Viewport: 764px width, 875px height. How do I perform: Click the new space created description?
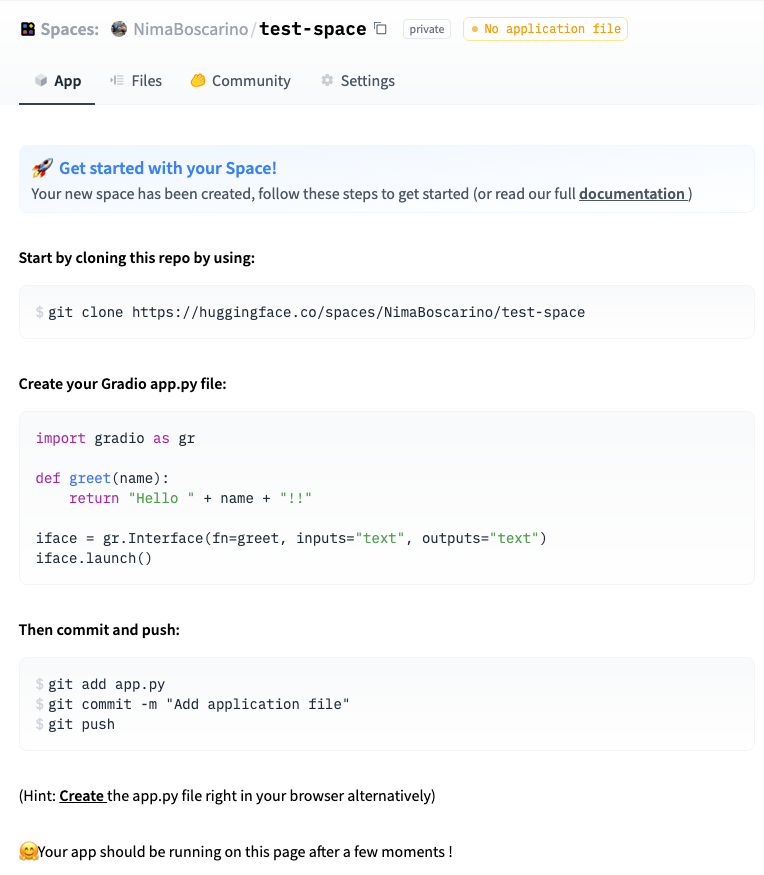tap(362, 194)
